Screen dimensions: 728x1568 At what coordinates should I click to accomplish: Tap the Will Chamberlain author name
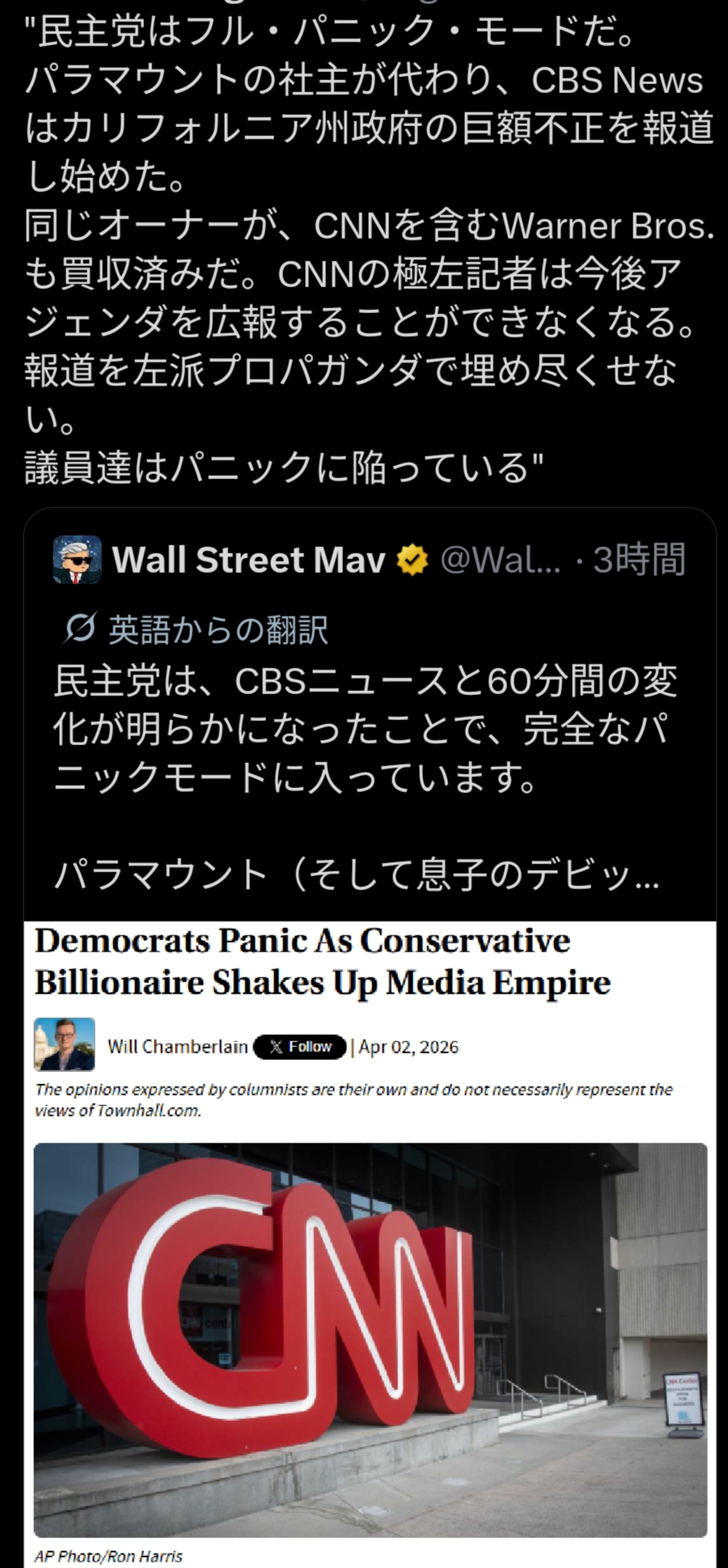(x=178, y=1046)
